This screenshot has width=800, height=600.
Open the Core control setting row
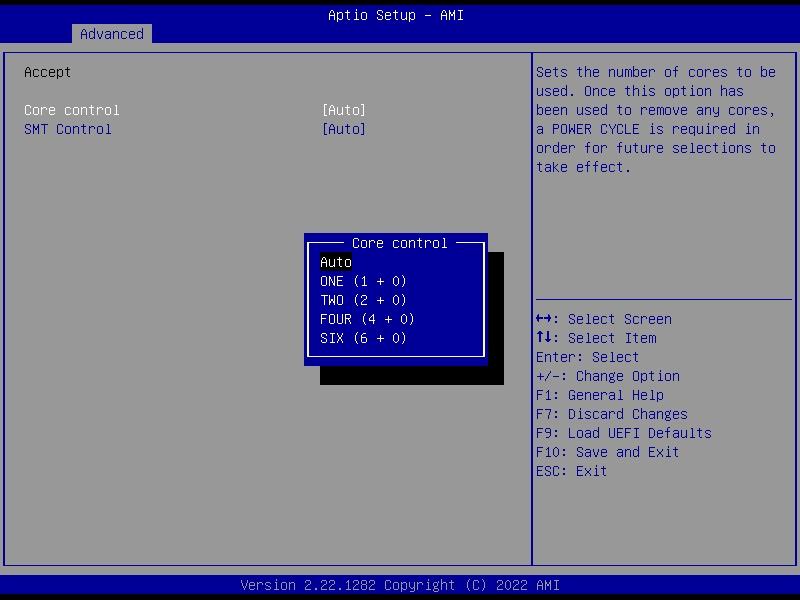click(195, 110)
